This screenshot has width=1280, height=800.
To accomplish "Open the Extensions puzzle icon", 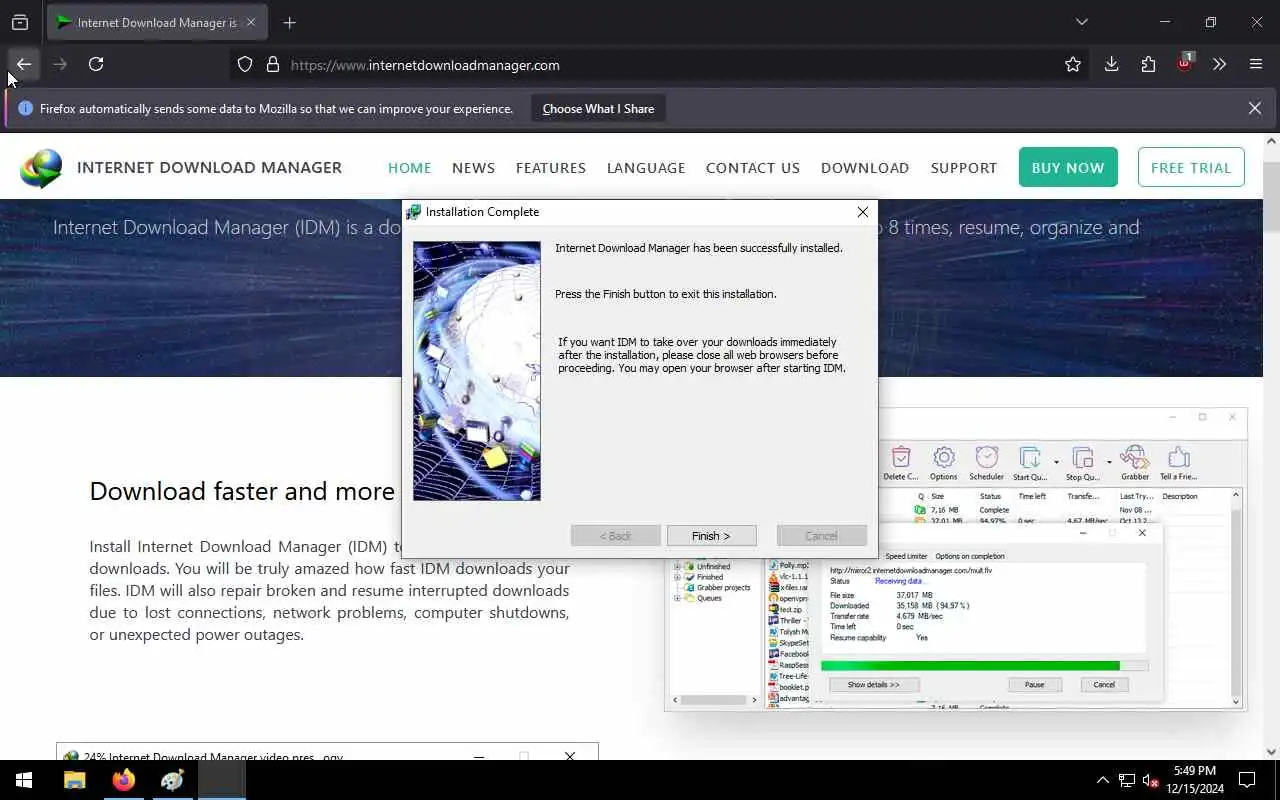I will point(1148,65).
